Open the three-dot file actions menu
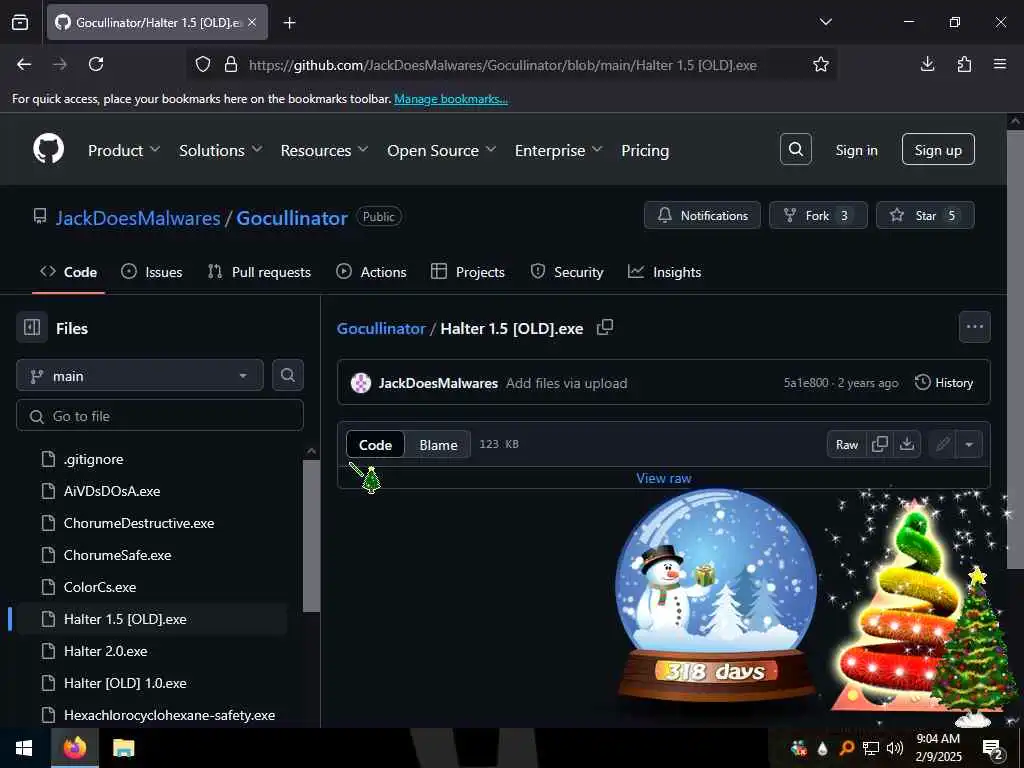 (x=974, y=327)
